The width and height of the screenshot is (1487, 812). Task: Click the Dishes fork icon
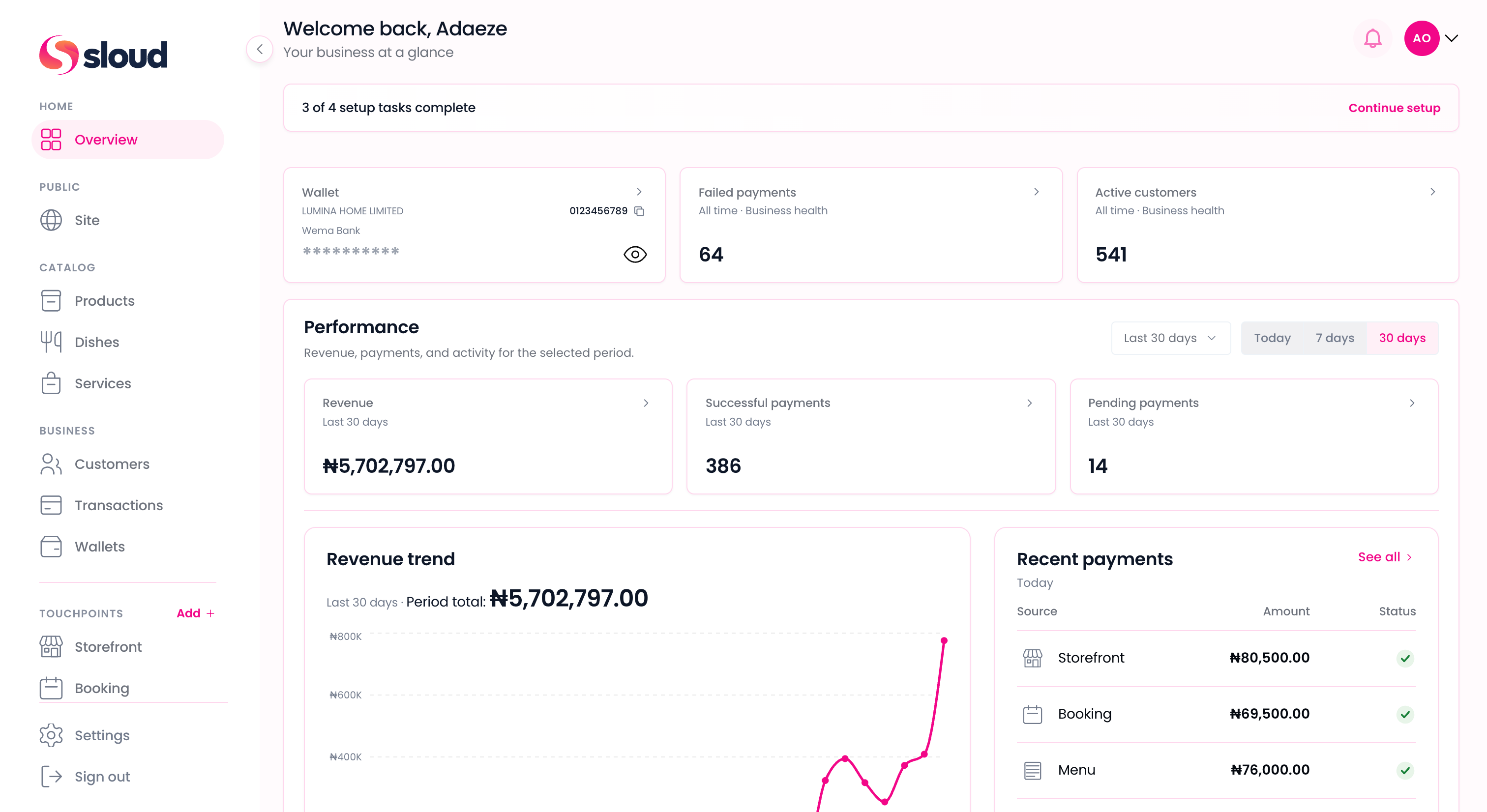click(51, 342)
